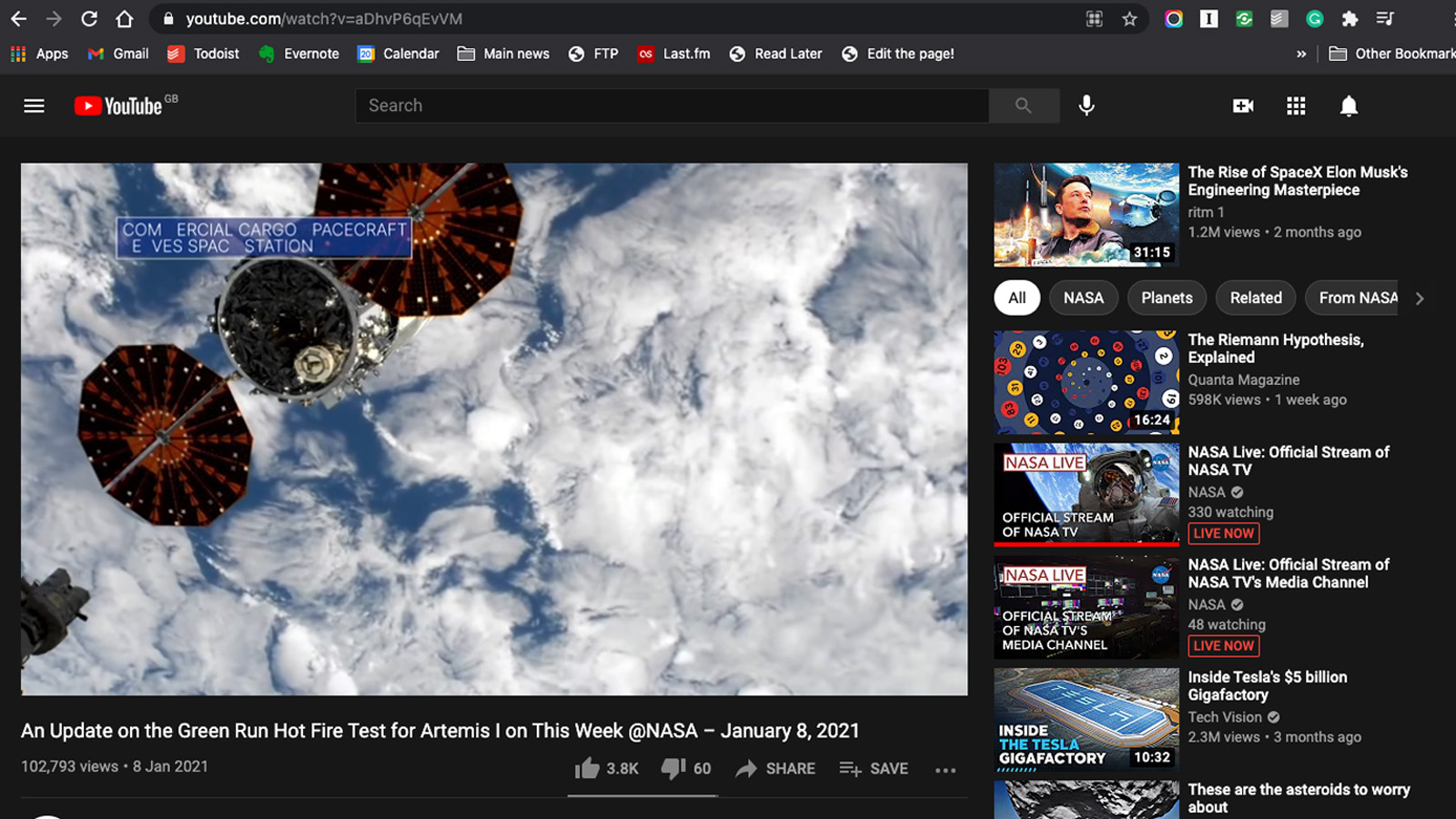Start voice search with the microphone icon
Viewport: 1456px width, 819px height.
point(1087,106)
